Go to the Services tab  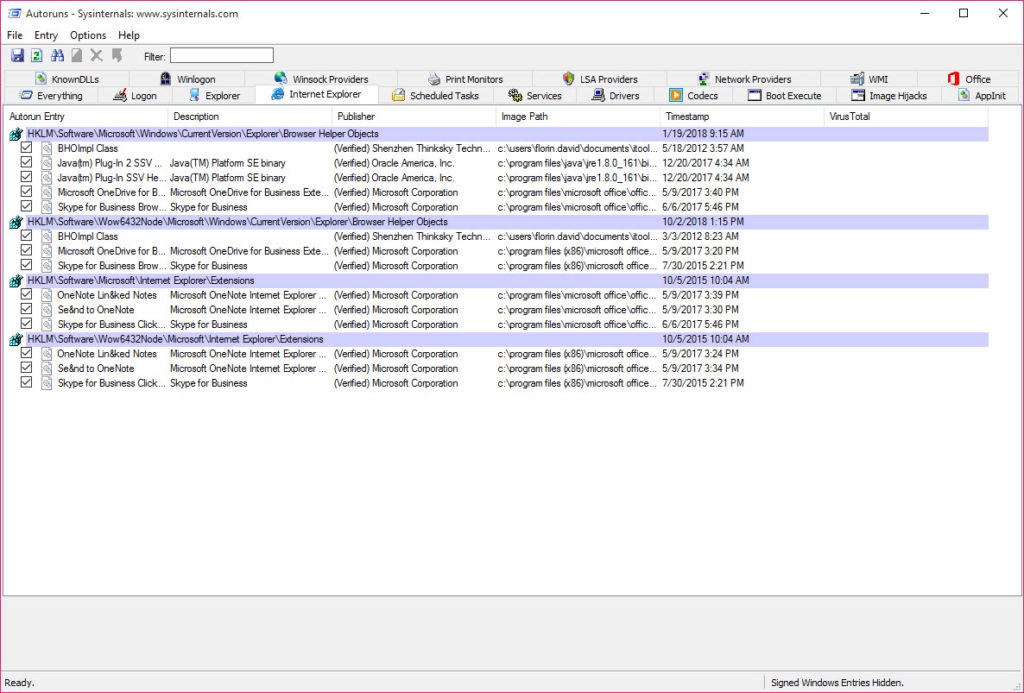coord(535,95)
